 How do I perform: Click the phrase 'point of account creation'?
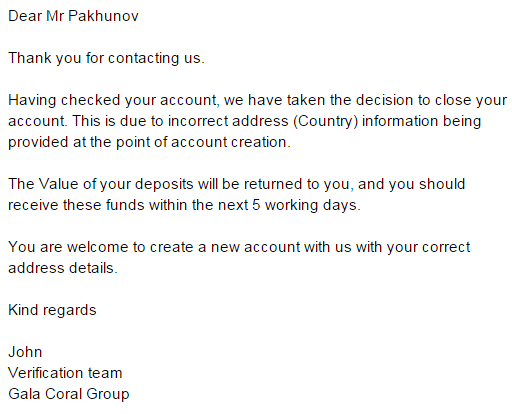coord(201,142)
